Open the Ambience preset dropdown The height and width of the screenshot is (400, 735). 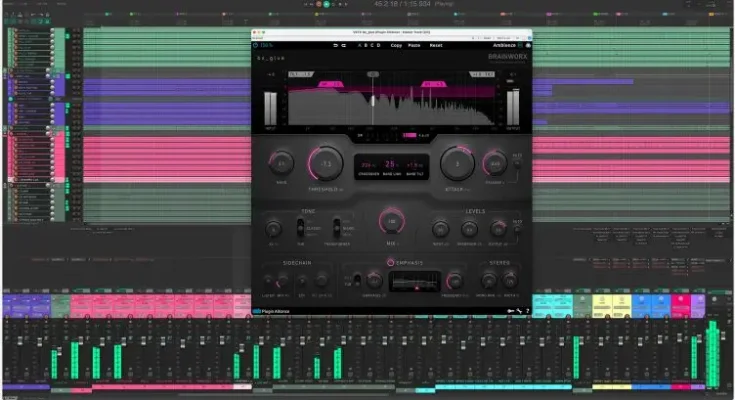(x=505, y=45)
